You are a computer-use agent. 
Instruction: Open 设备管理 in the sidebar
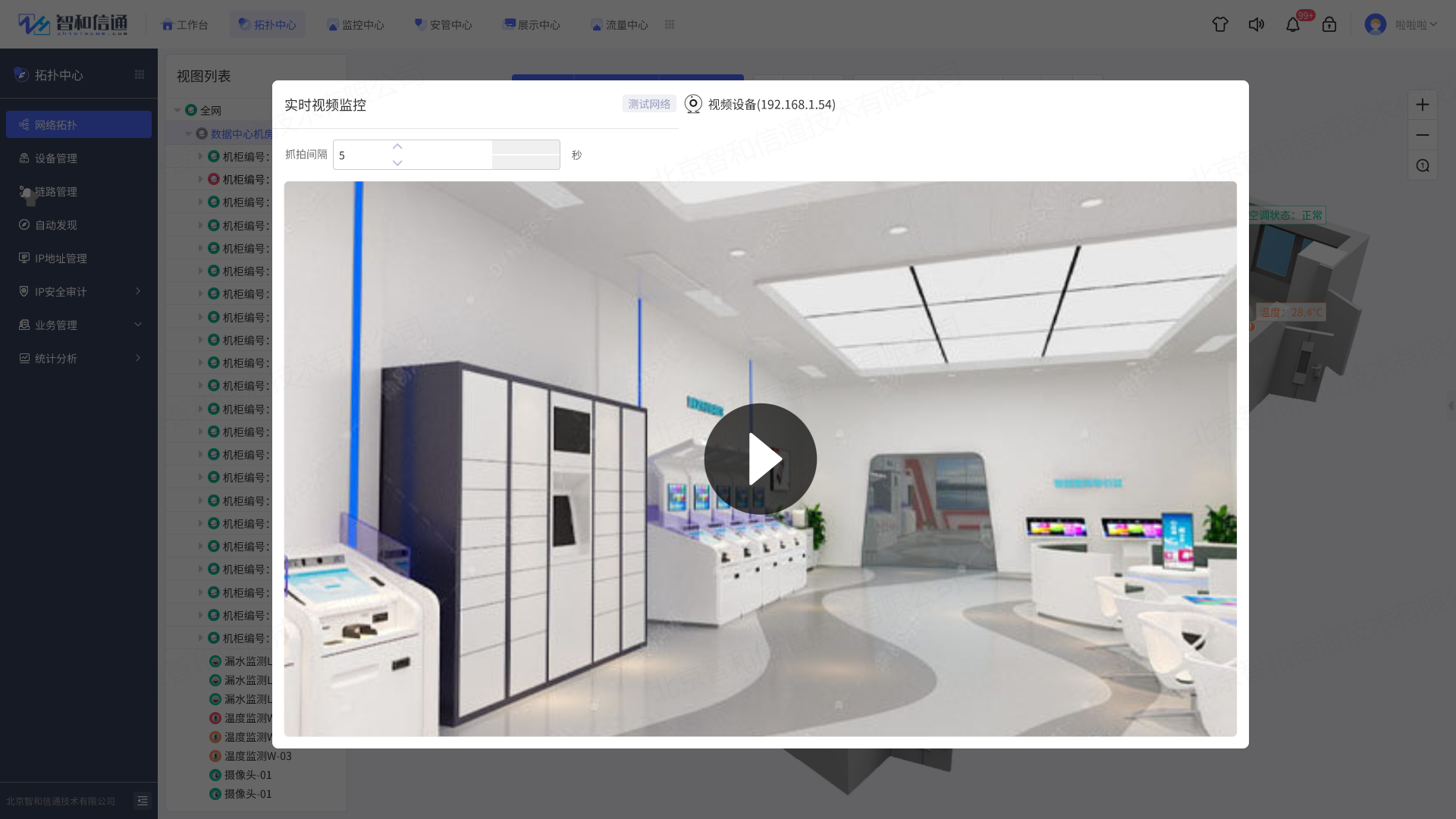(56, 158)
